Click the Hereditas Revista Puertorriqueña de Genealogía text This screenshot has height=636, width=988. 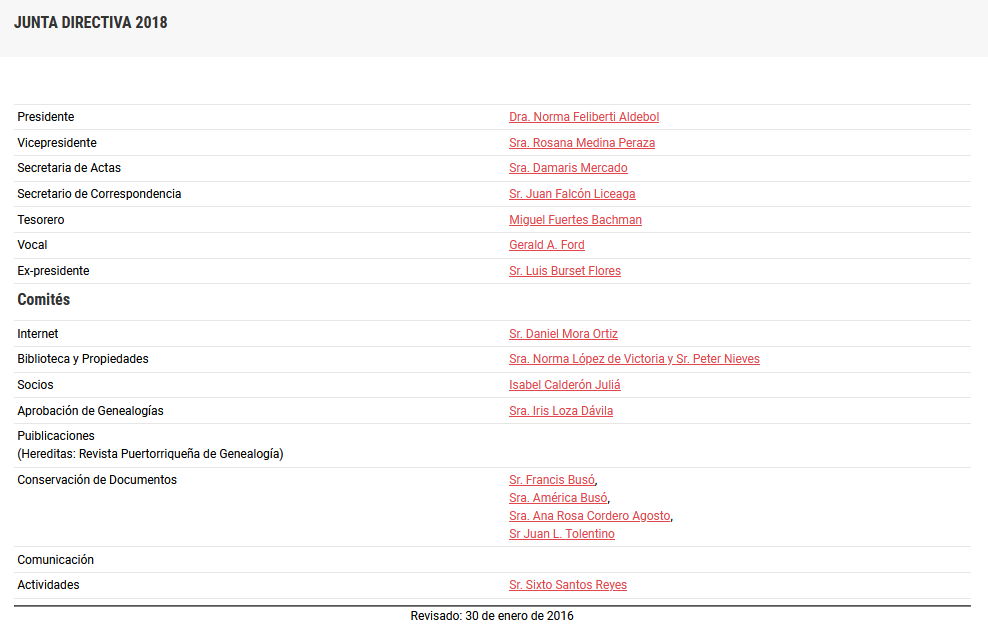point(150,454)
